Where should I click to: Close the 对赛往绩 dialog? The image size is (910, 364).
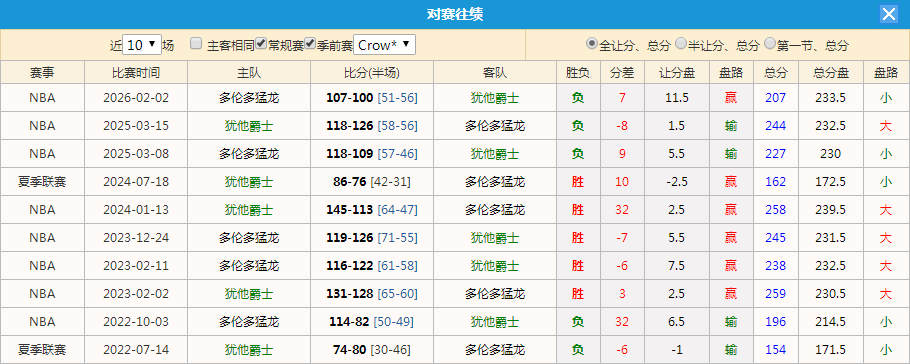889,14
